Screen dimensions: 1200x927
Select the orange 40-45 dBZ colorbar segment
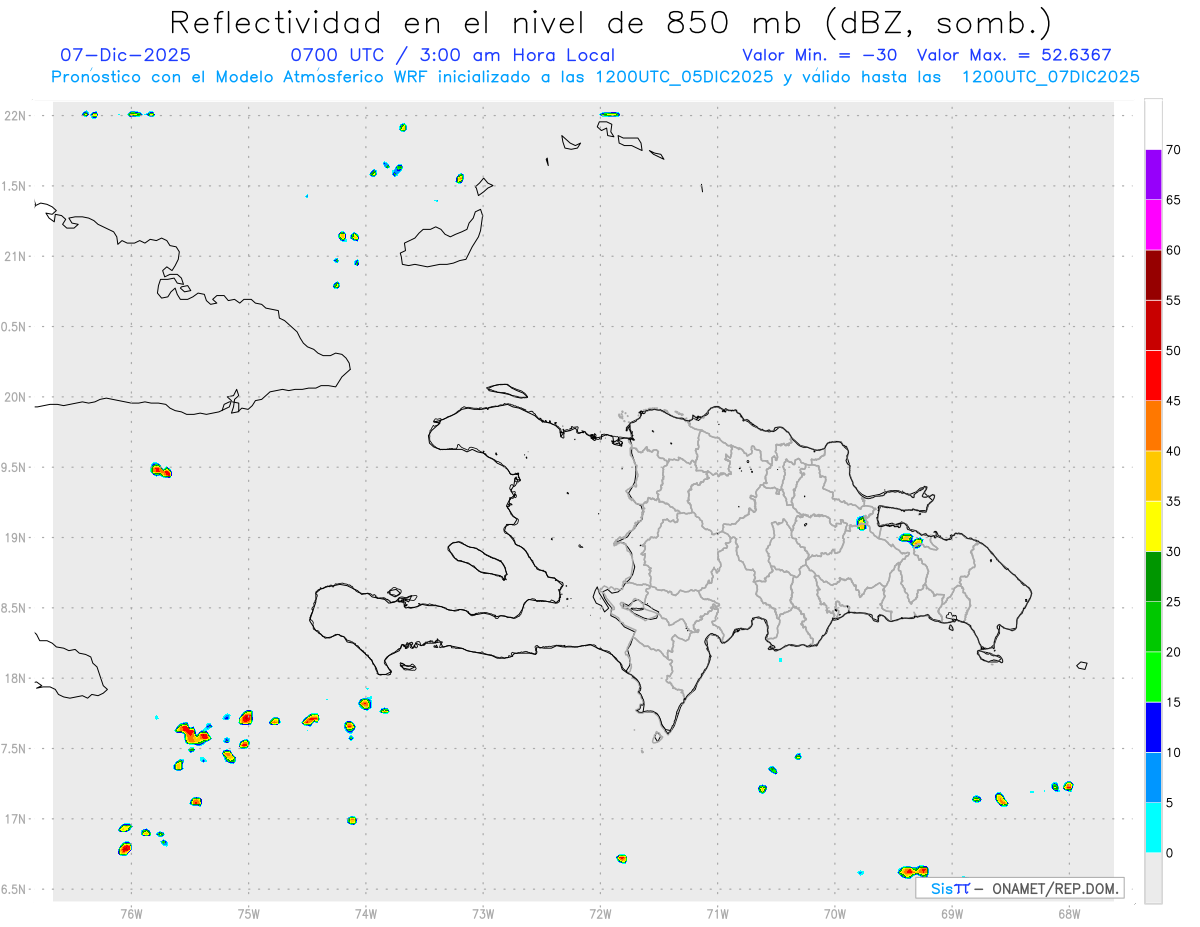(1153, 426)
